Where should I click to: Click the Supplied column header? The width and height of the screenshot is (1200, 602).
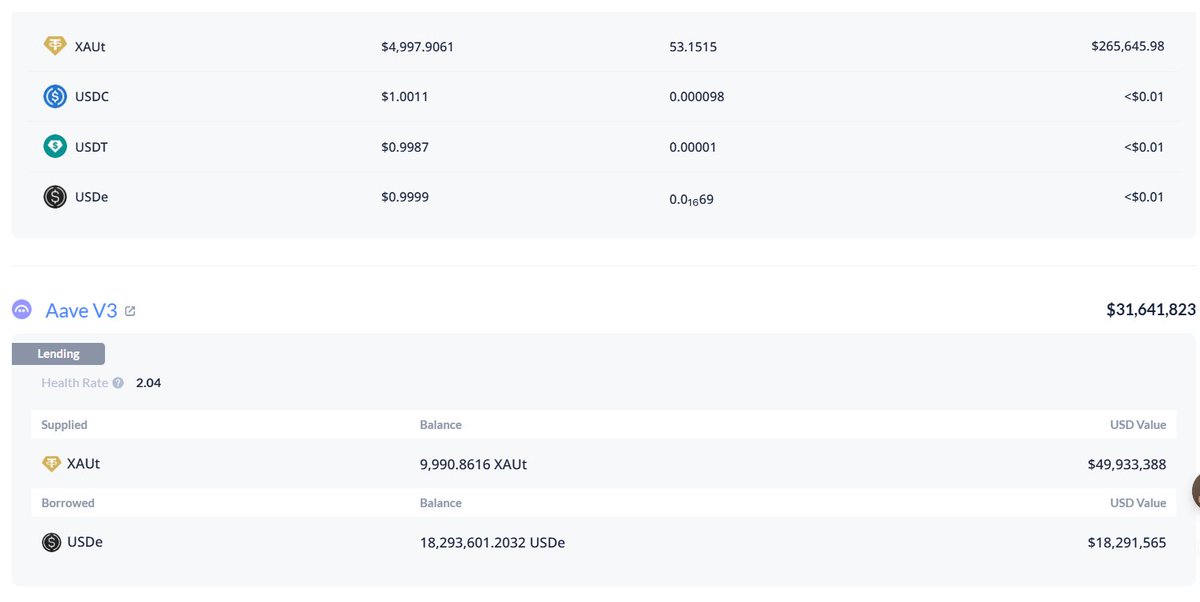(x=64, y=425)
